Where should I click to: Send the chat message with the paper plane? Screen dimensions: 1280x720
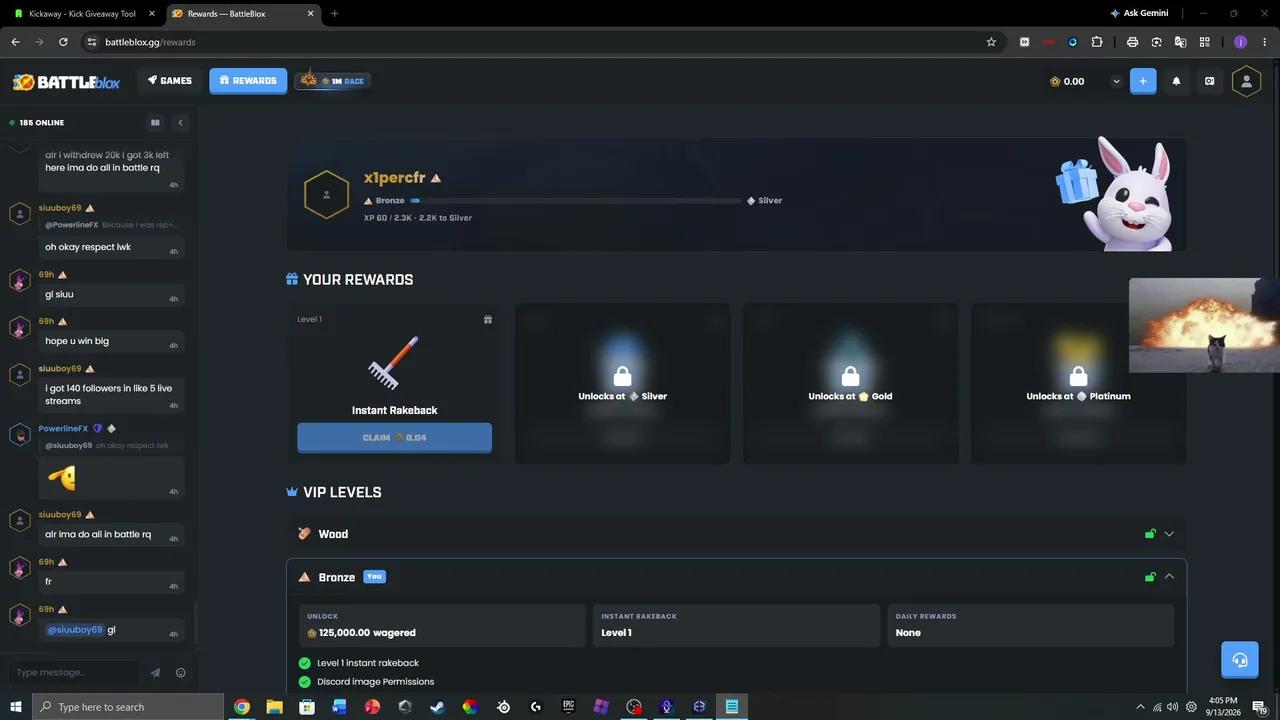(x=155, y=673)
